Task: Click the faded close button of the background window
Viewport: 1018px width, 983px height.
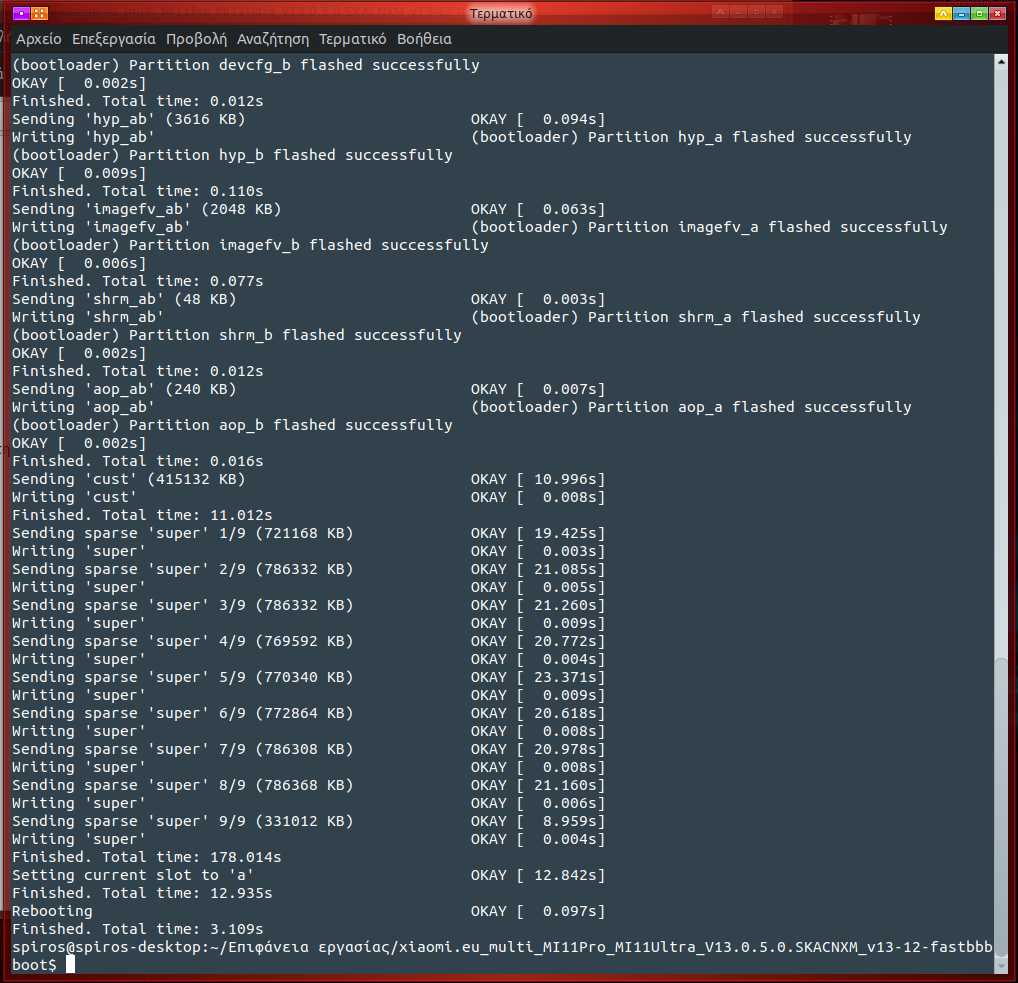Action: point(775,12)
